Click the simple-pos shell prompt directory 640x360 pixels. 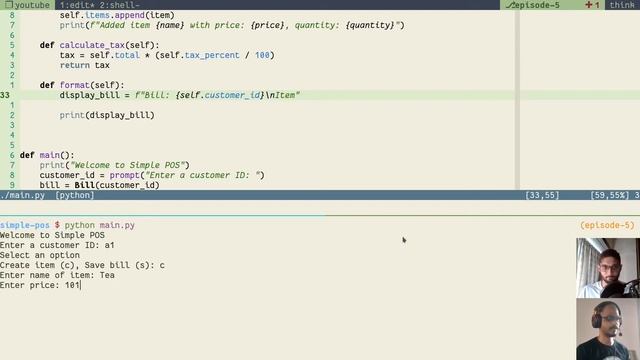[x=24, y=225]
